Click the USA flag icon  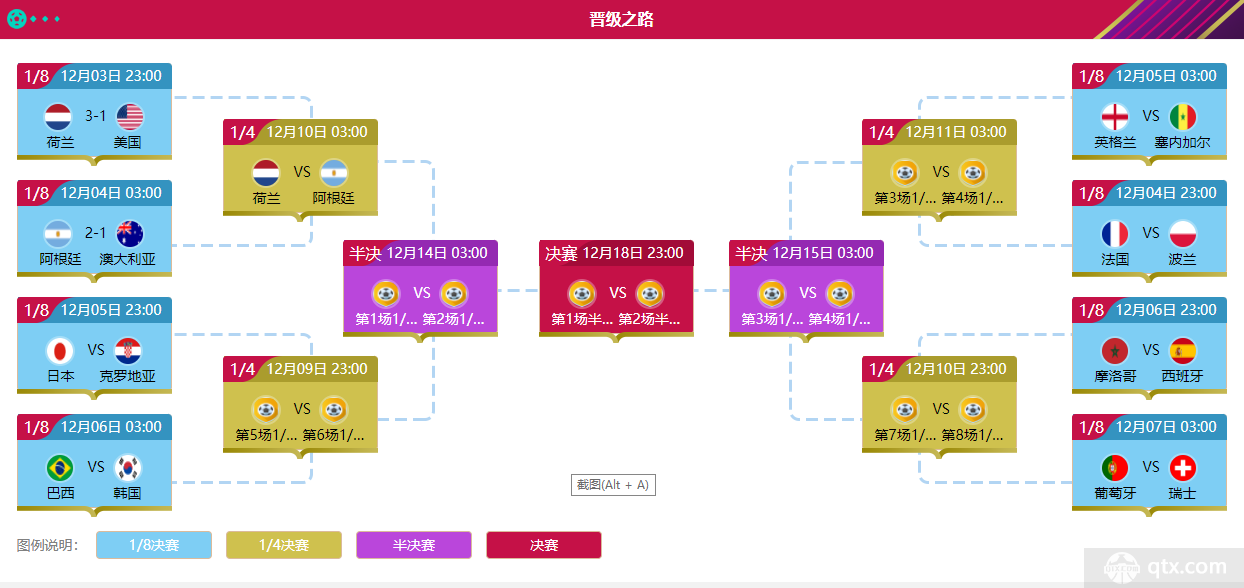coord(130,116)
